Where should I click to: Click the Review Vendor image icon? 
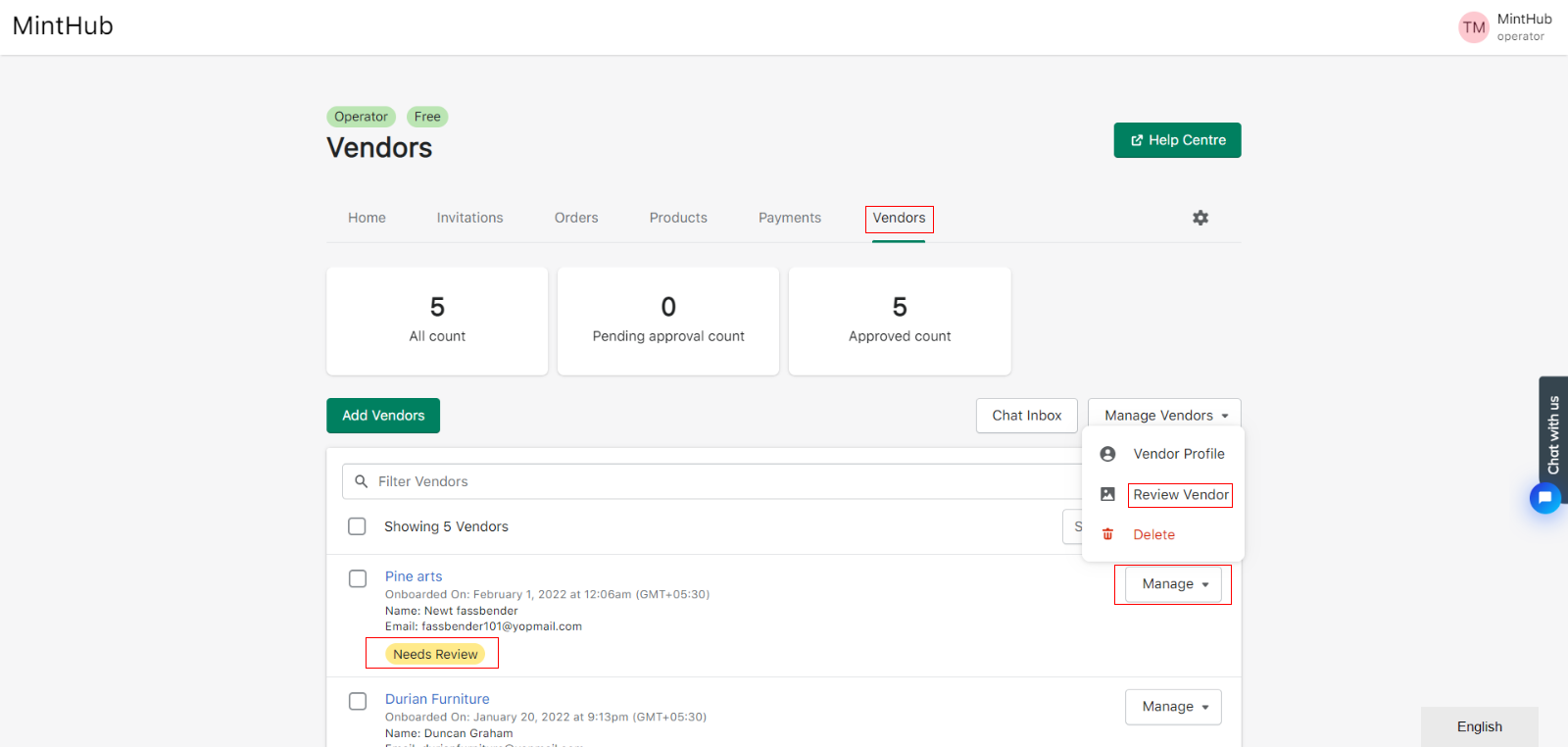pos(1107,494)
